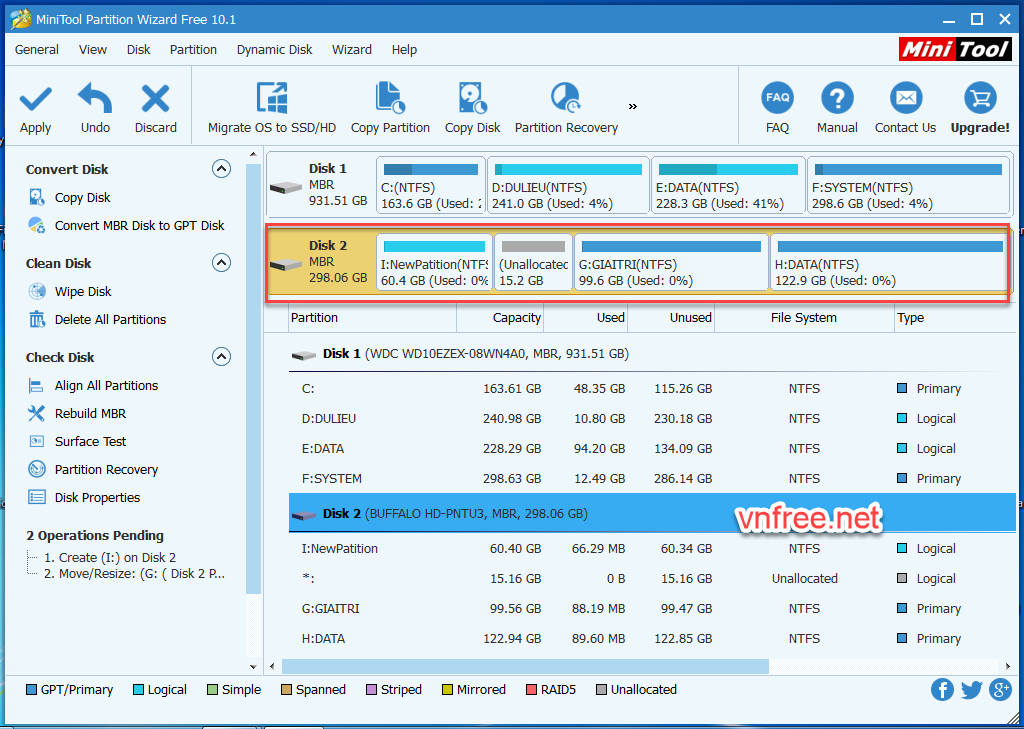Click the Contact Us envelope icon
Screen dimensions: 1024x729
(x=905, y=100)
